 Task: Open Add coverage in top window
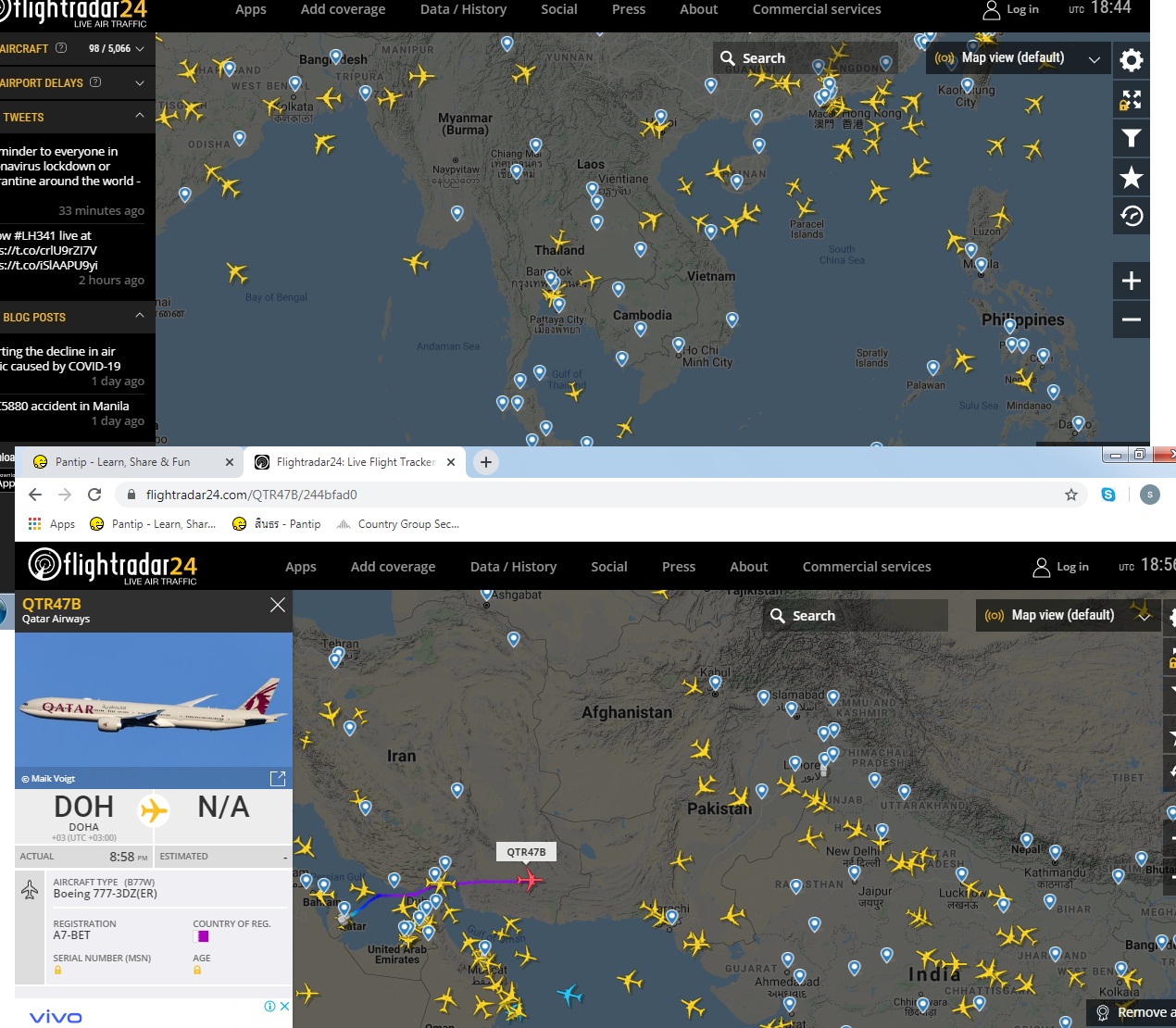pyautogui.click(x=344, y=9)
